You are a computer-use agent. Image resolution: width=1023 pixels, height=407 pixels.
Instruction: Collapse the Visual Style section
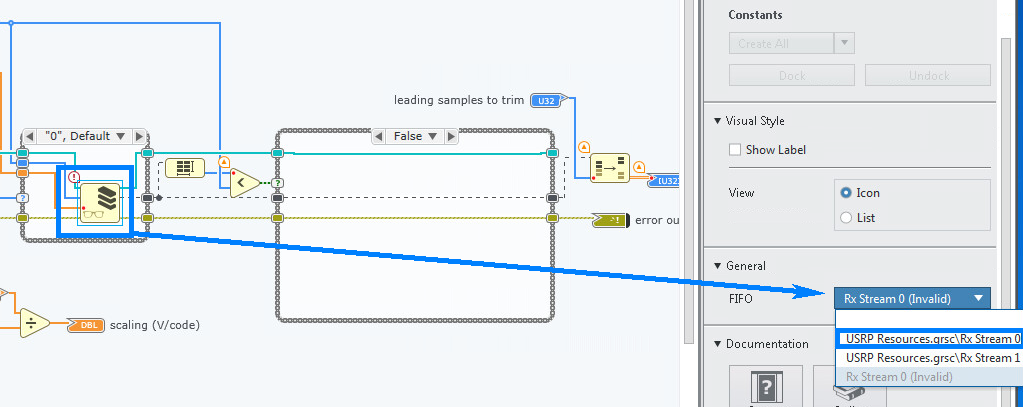coord(717,121)
